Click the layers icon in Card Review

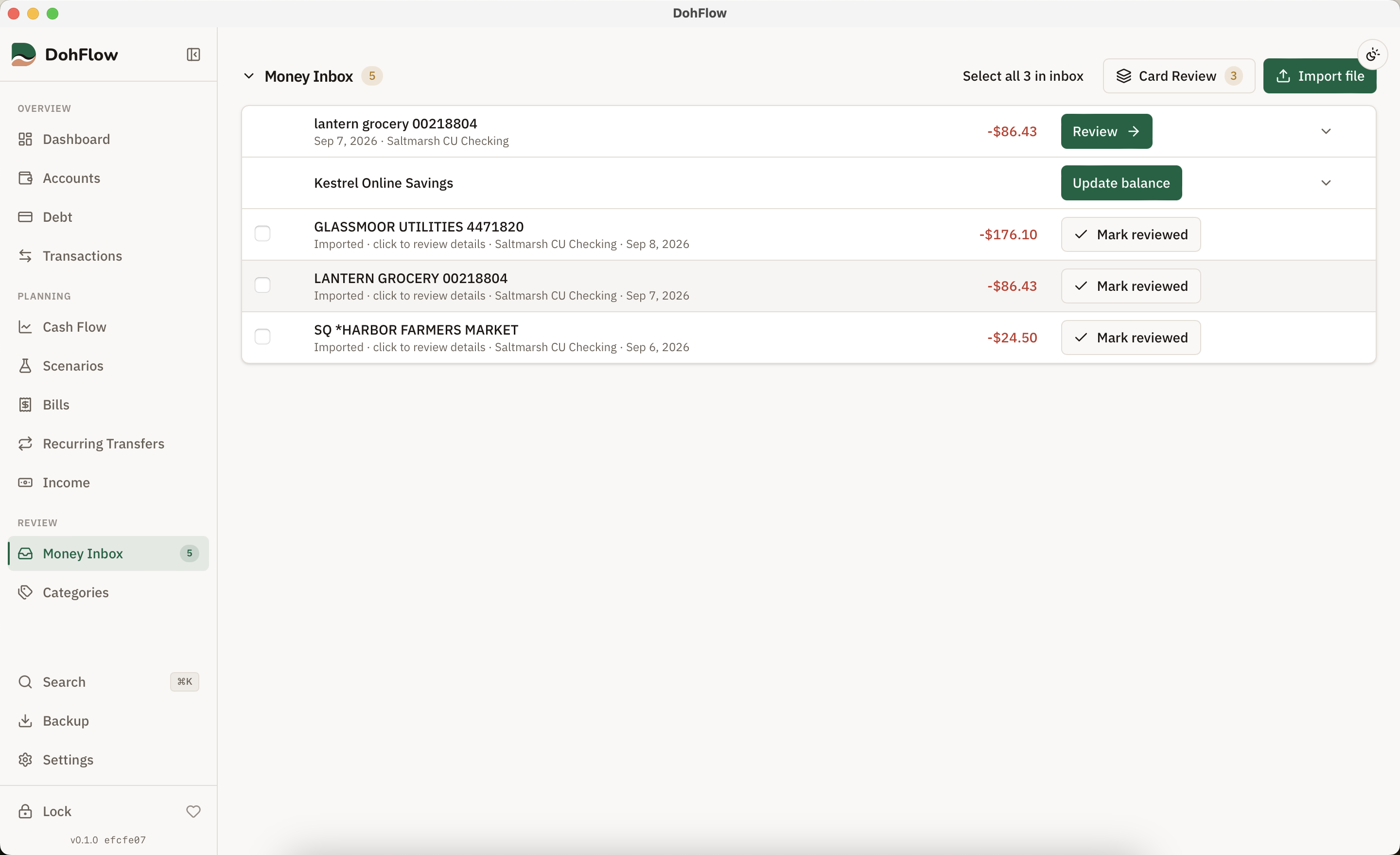coord(1123,75)
